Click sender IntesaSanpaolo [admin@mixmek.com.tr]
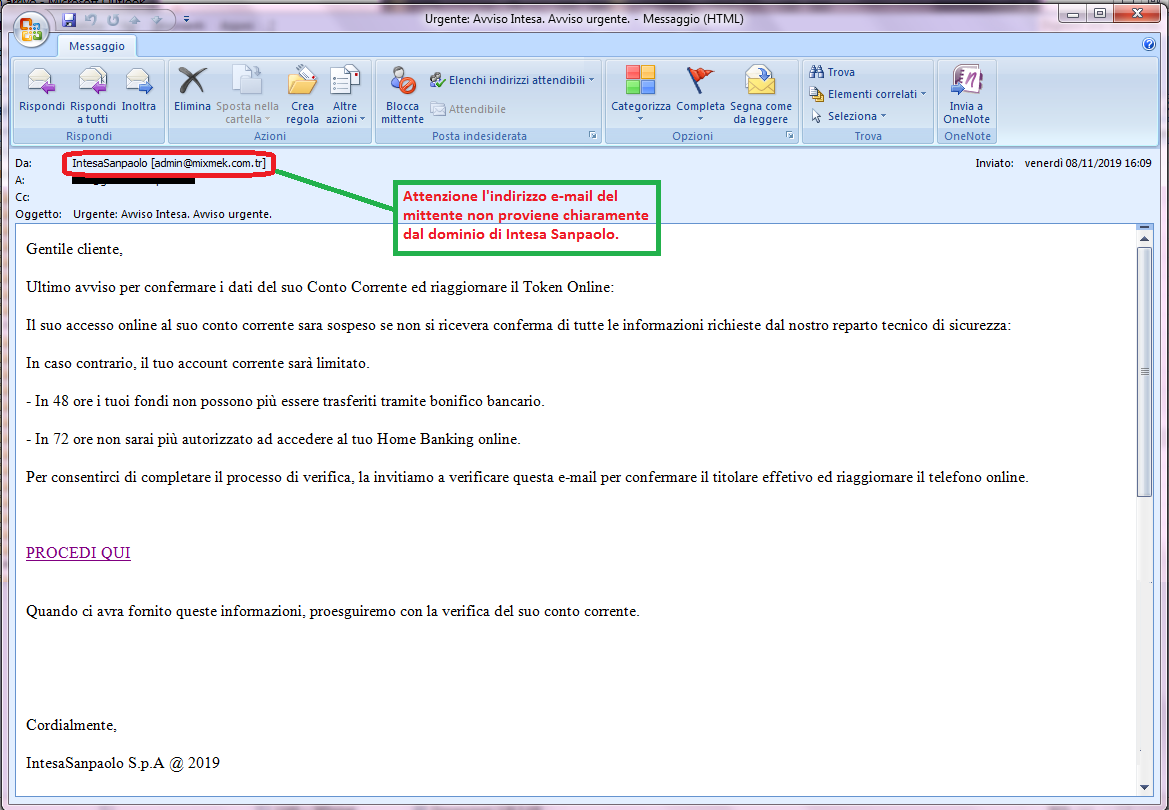The image size is (1169, 810). 168,163
